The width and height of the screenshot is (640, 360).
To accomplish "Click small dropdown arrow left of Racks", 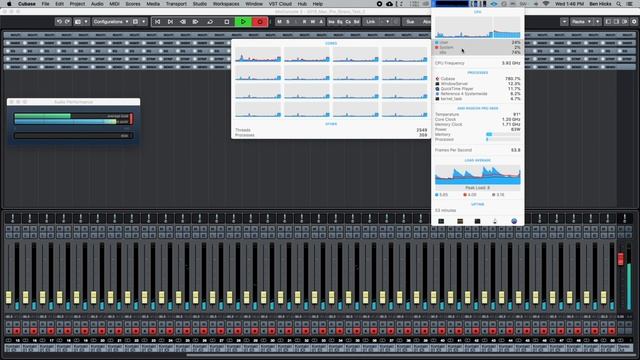I will [564, 22].
